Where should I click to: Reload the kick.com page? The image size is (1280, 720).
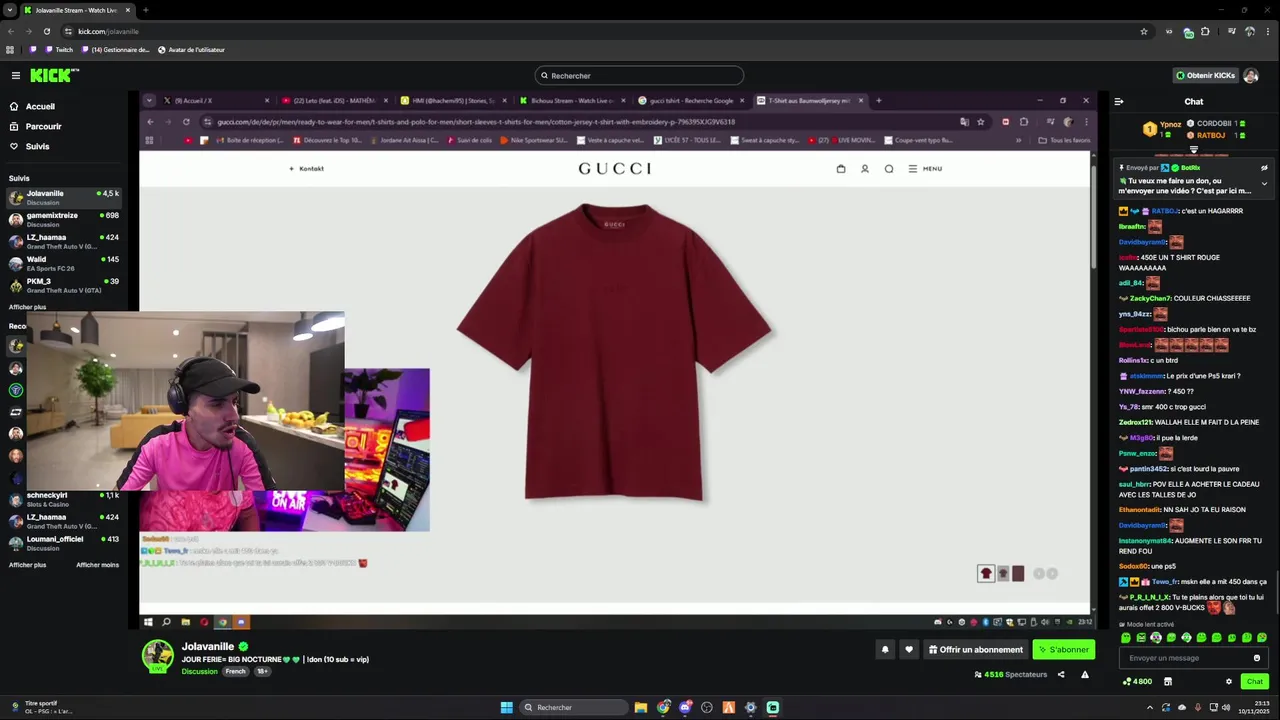click(46, 31)
